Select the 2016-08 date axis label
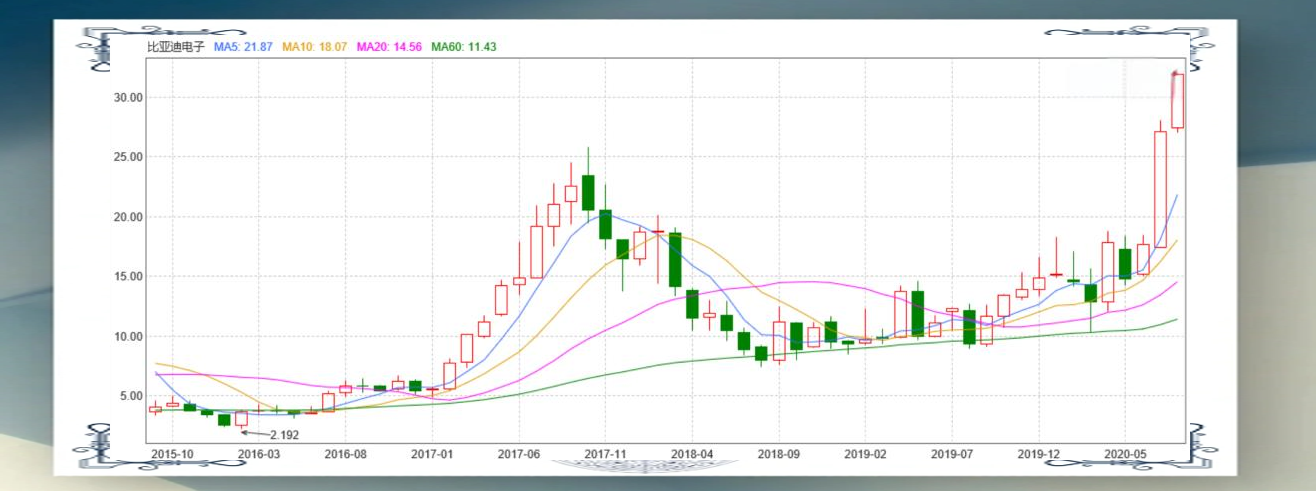The width and height of the screenshot is (1316, 491). pyautogui.click(x=345, y=454)
